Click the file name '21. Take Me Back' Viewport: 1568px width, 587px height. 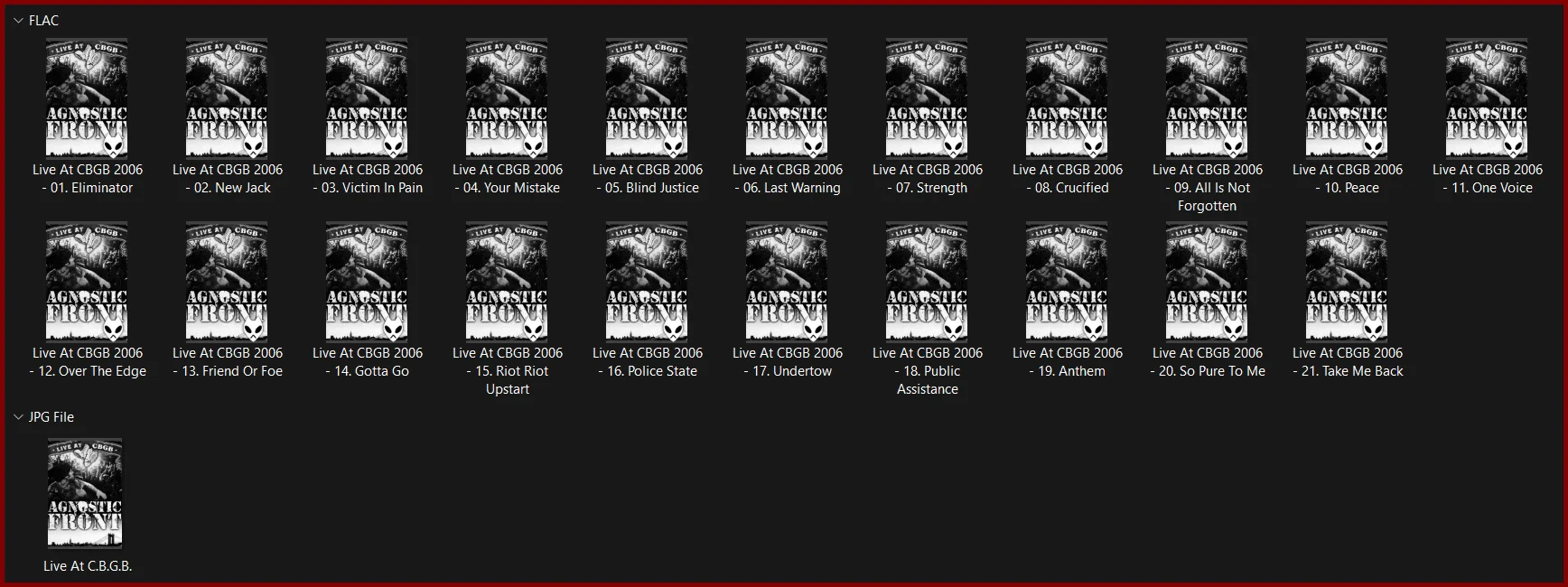pyautogui.click(x=1348, y=362)
